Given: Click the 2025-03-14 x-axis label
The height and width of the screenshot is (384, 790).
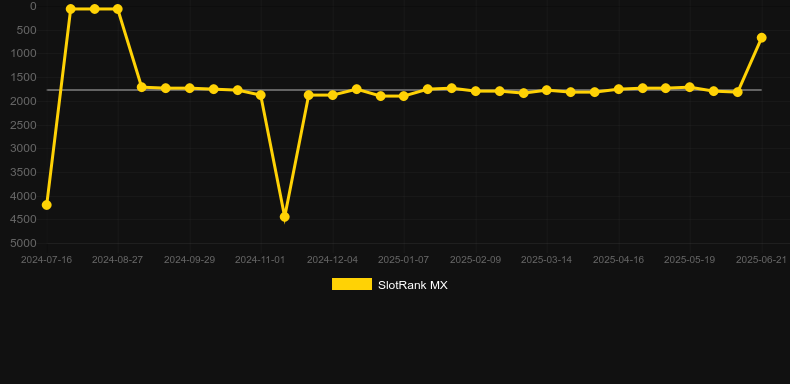Looking at the screenshot, I should coord(546,260).
